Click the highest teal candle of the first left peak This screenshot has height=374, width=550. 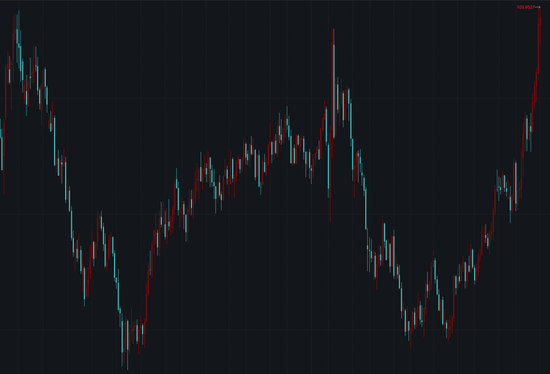coord(18,37)
